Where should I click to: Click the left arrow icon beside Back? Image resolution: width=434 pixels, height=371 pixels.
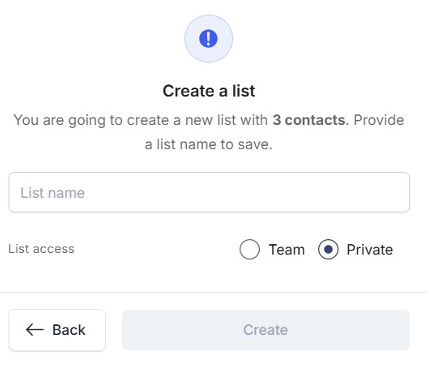[35, 330]
